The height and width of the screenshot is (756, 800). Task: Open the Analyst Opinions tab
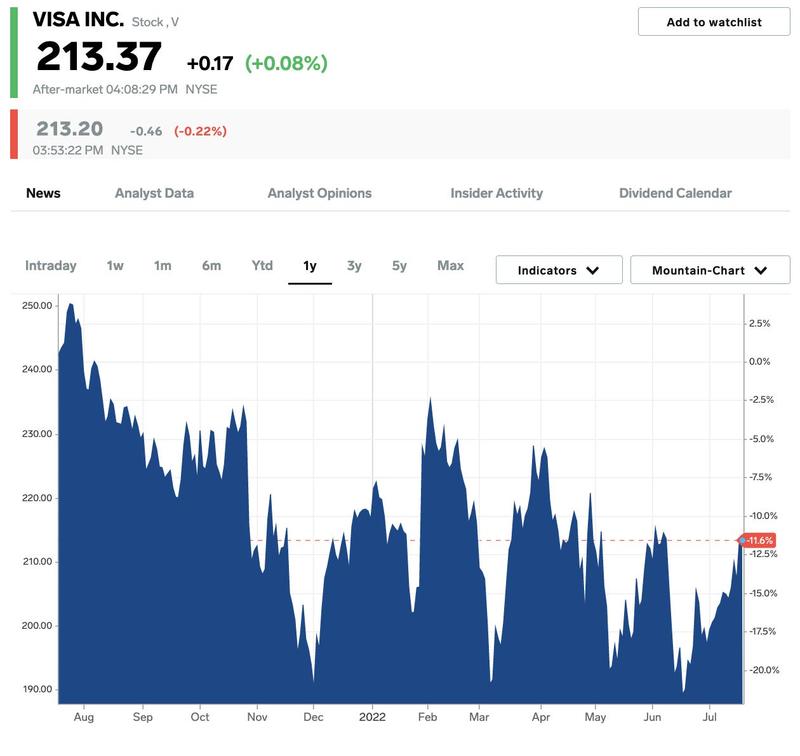[x=319, y=193]
